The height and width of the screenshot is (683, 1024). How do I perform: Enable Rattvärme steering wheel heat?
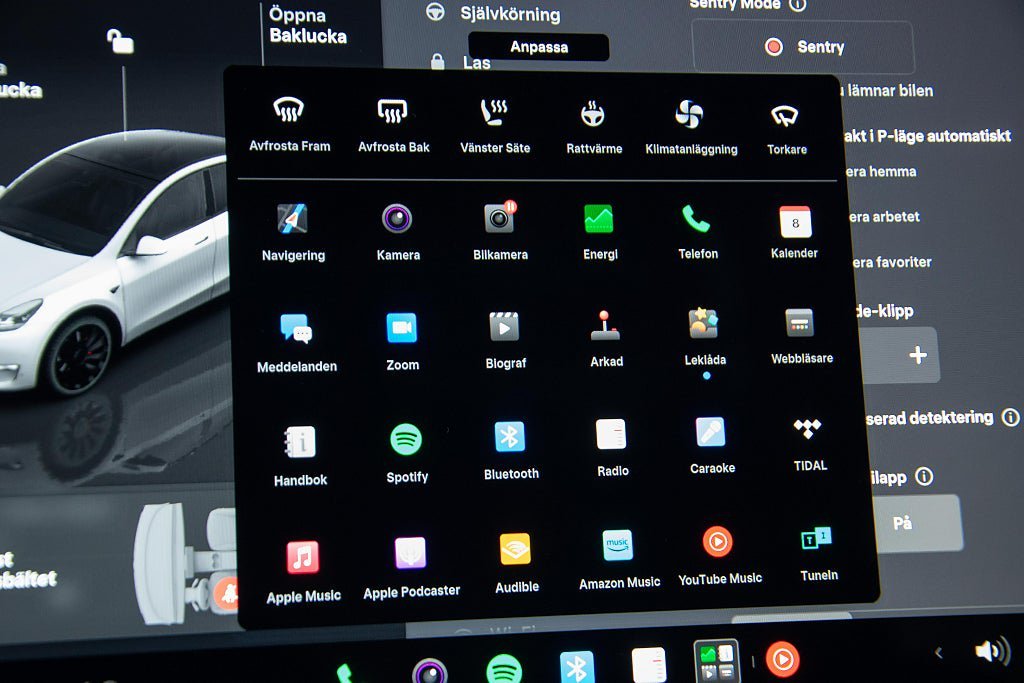[x=594, y=128]
